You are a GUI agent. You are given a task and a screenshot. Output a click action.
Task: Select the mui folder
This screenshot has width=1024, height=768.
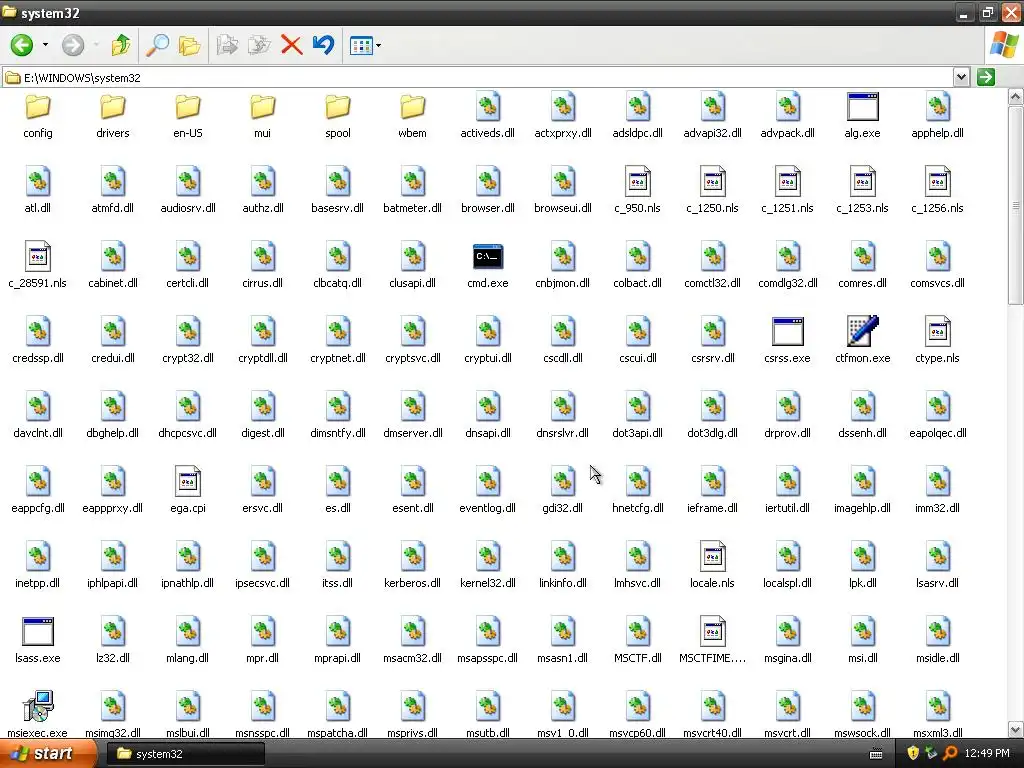tap(263, 106)
